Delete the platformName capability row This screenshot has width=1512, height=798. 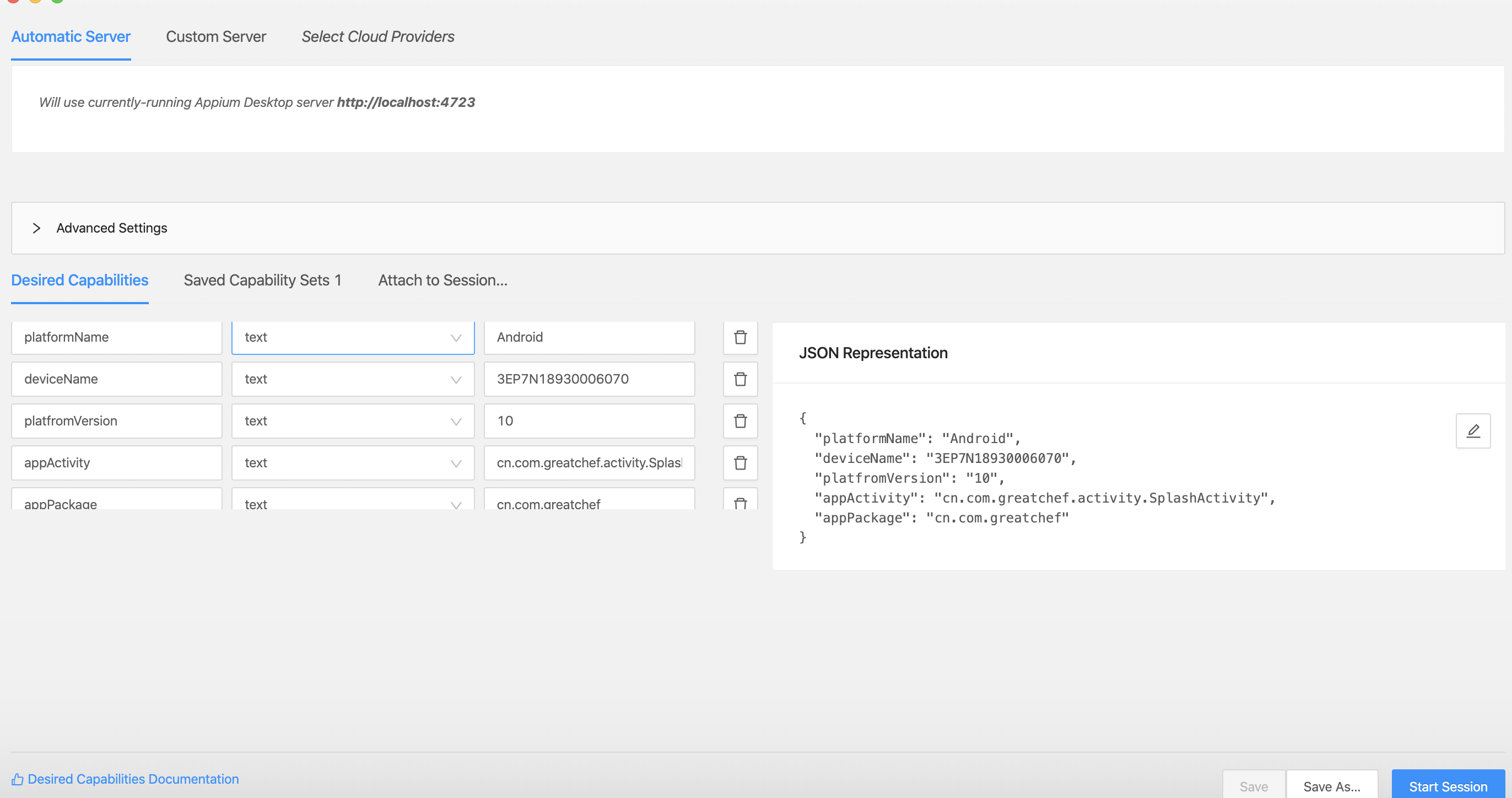coord(740,337)
